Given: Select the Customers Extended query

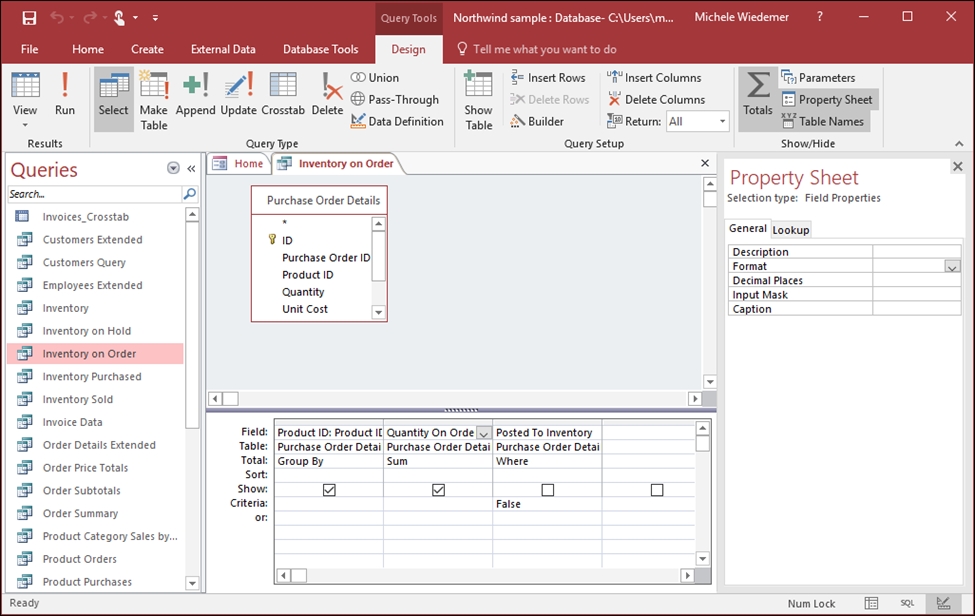Looking at the screenshot, I should click(92, 239).
